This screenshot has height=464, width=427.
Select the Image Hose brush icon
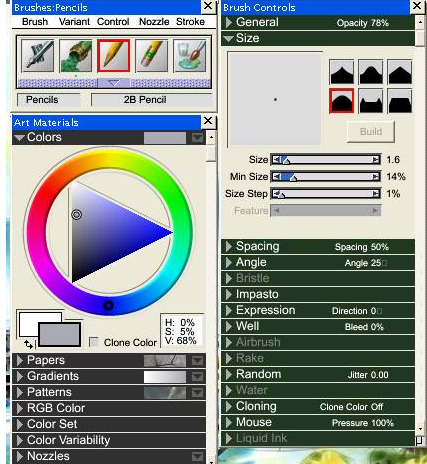pos(76,56)
